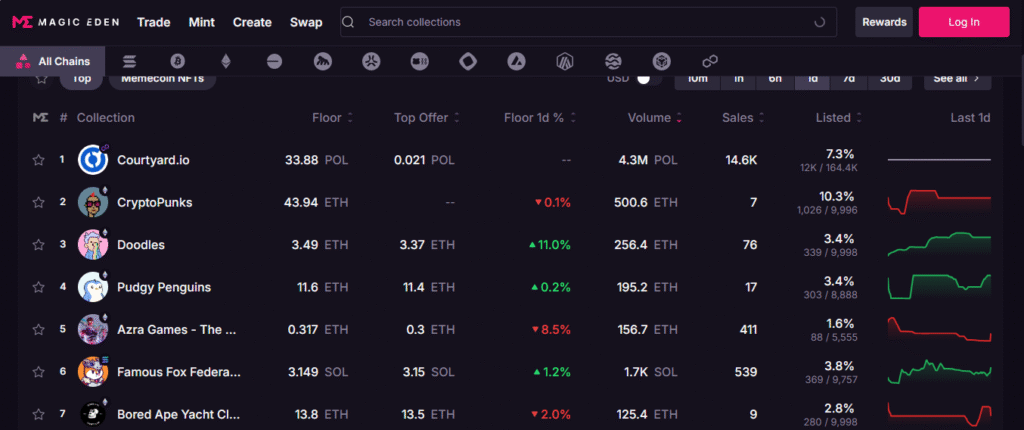1024x430 pixels.
Task: Switch to the Memecoin NFTs tab
Action: point(163,79)
